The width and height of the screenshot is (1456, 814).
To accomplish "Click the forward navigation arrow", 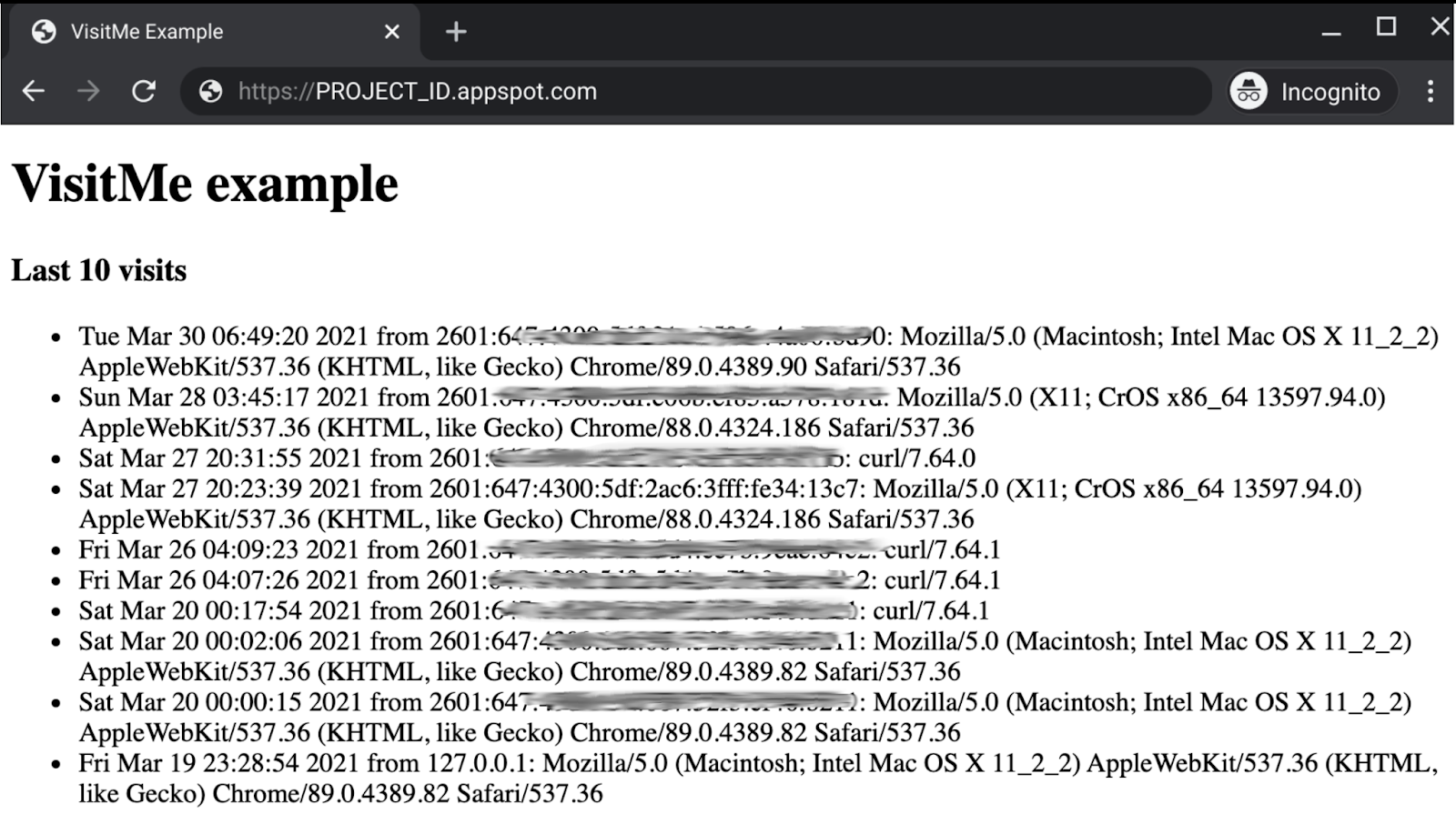I will click(x=88, y=90).
